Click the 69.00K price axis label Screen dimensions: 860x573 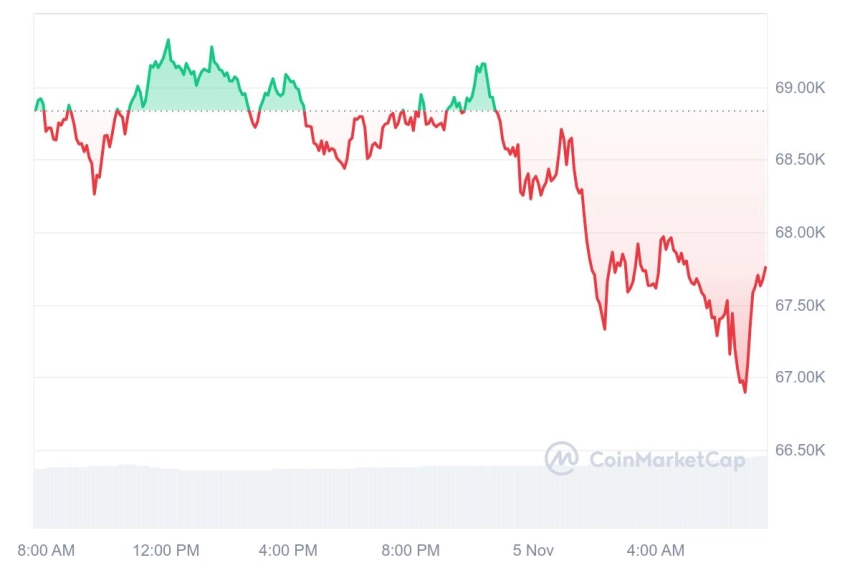[800, 88]
